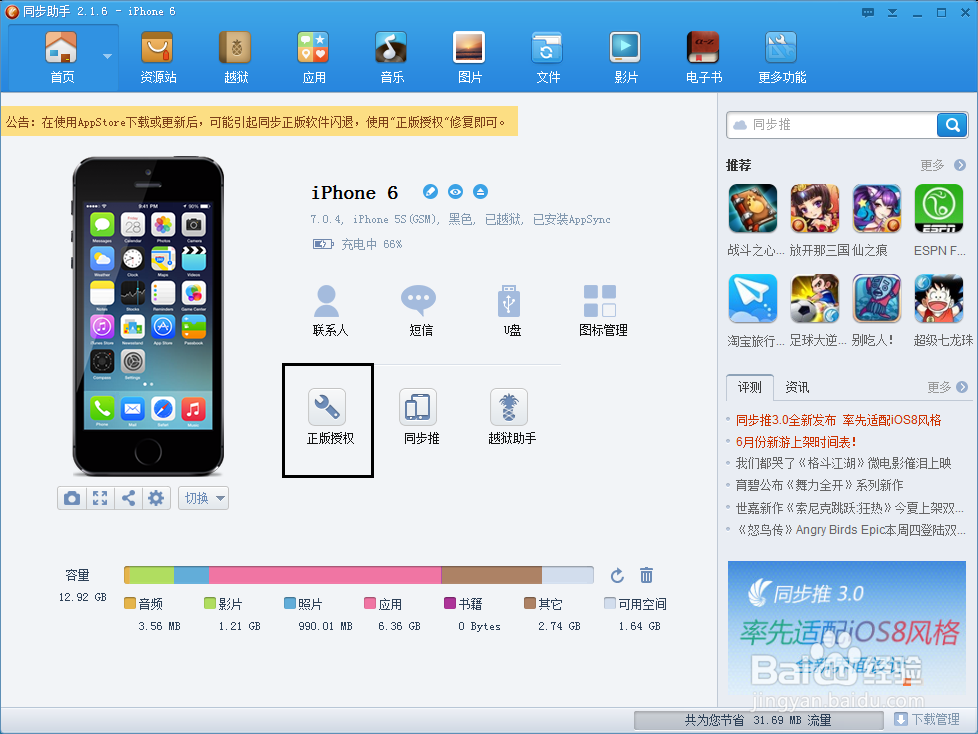Viewport: 978px width, 734px height.
Task: Open the Angry Birds Epic article link
Action: pos(850,529)
